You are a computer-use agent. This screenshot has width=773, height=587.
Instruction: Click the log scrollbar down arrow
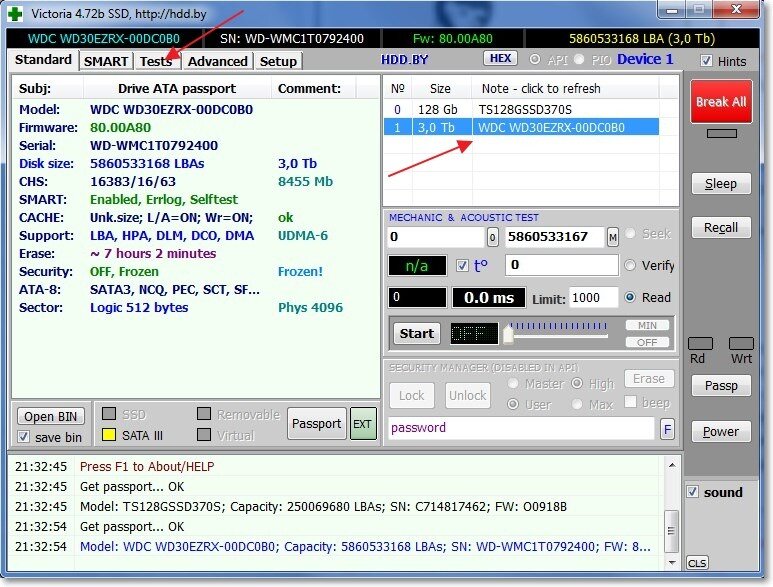pyautogui.click(x=671, y=562)
